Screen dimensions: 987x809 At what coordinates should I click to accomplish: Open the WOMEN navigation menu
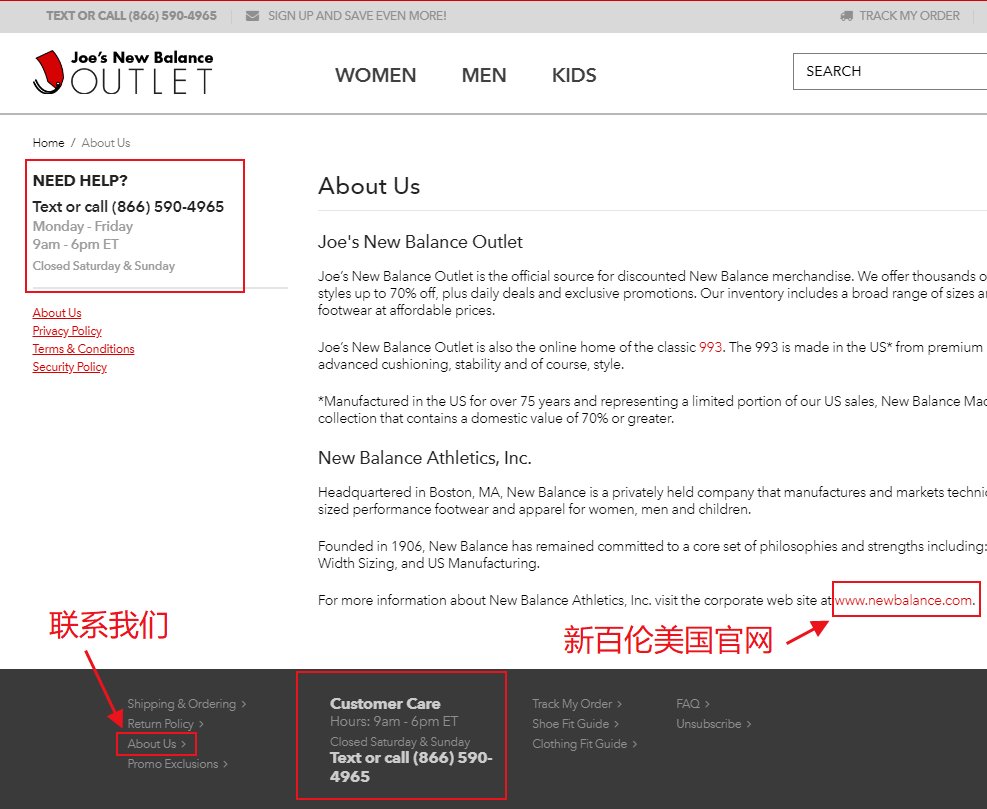click(x=376, y=75)
